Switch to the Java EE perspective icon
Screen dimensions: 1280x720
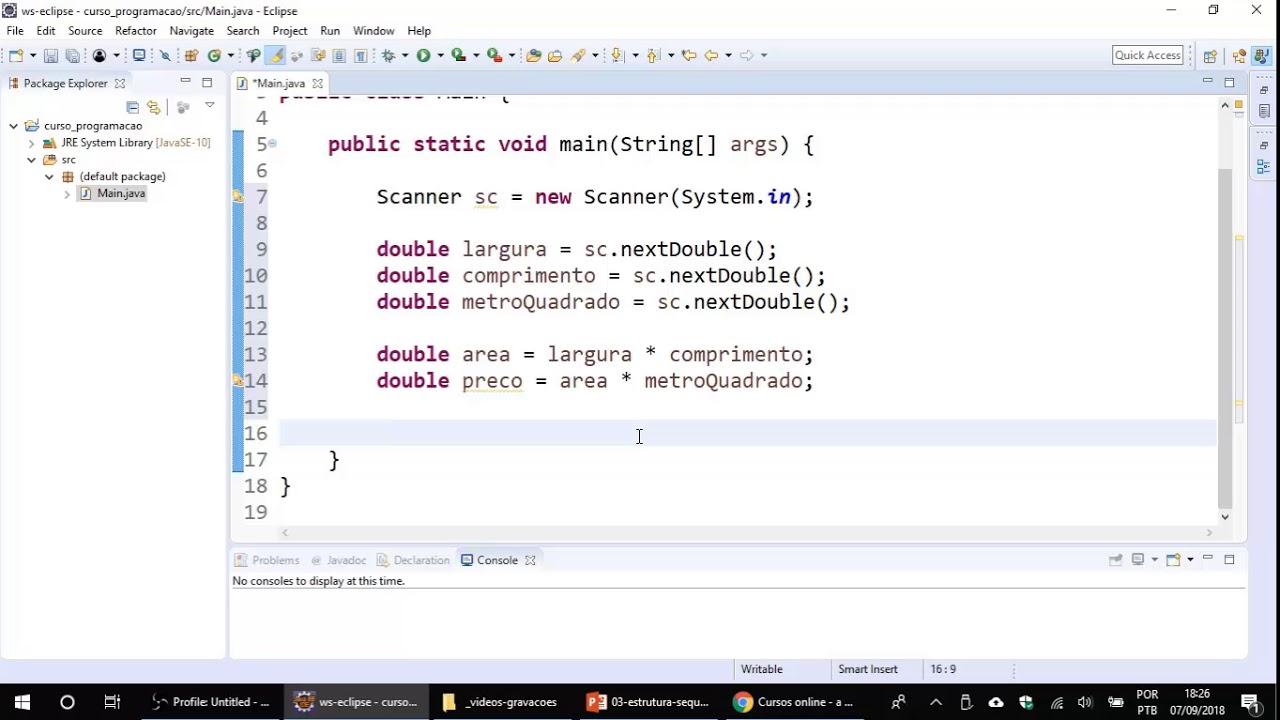click(1239, 56)
